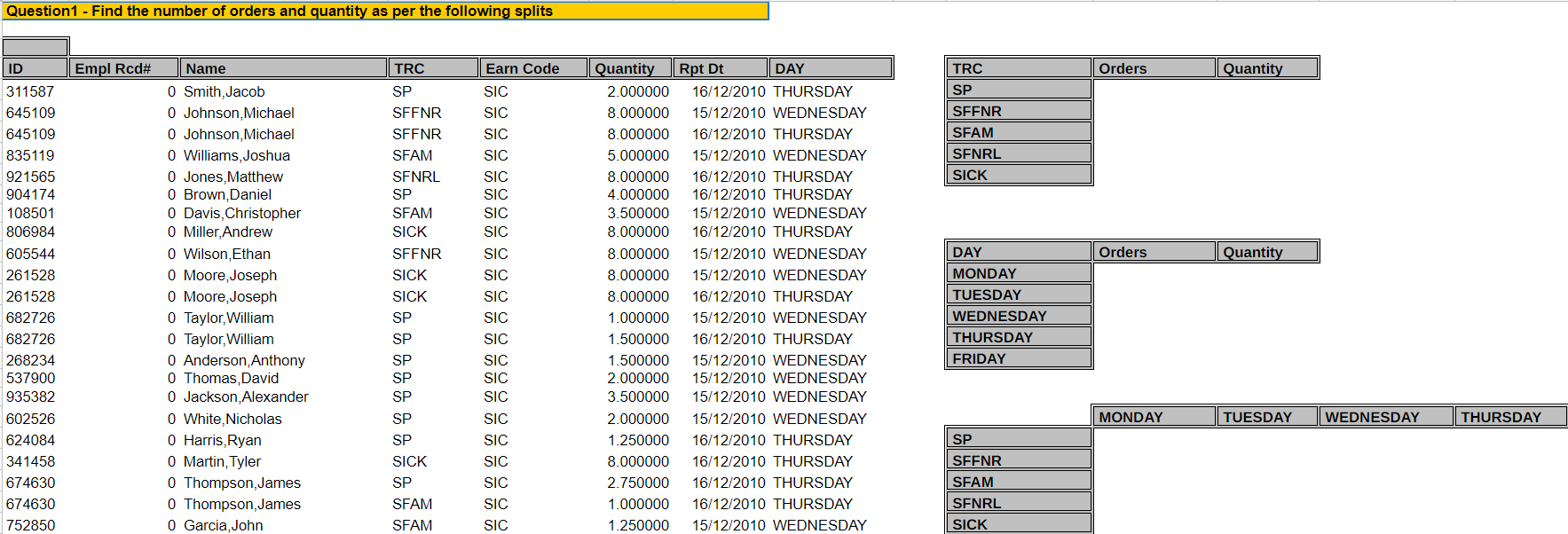Select quantity 4.000000 in Brown,Daniel row

click(638, 194)
